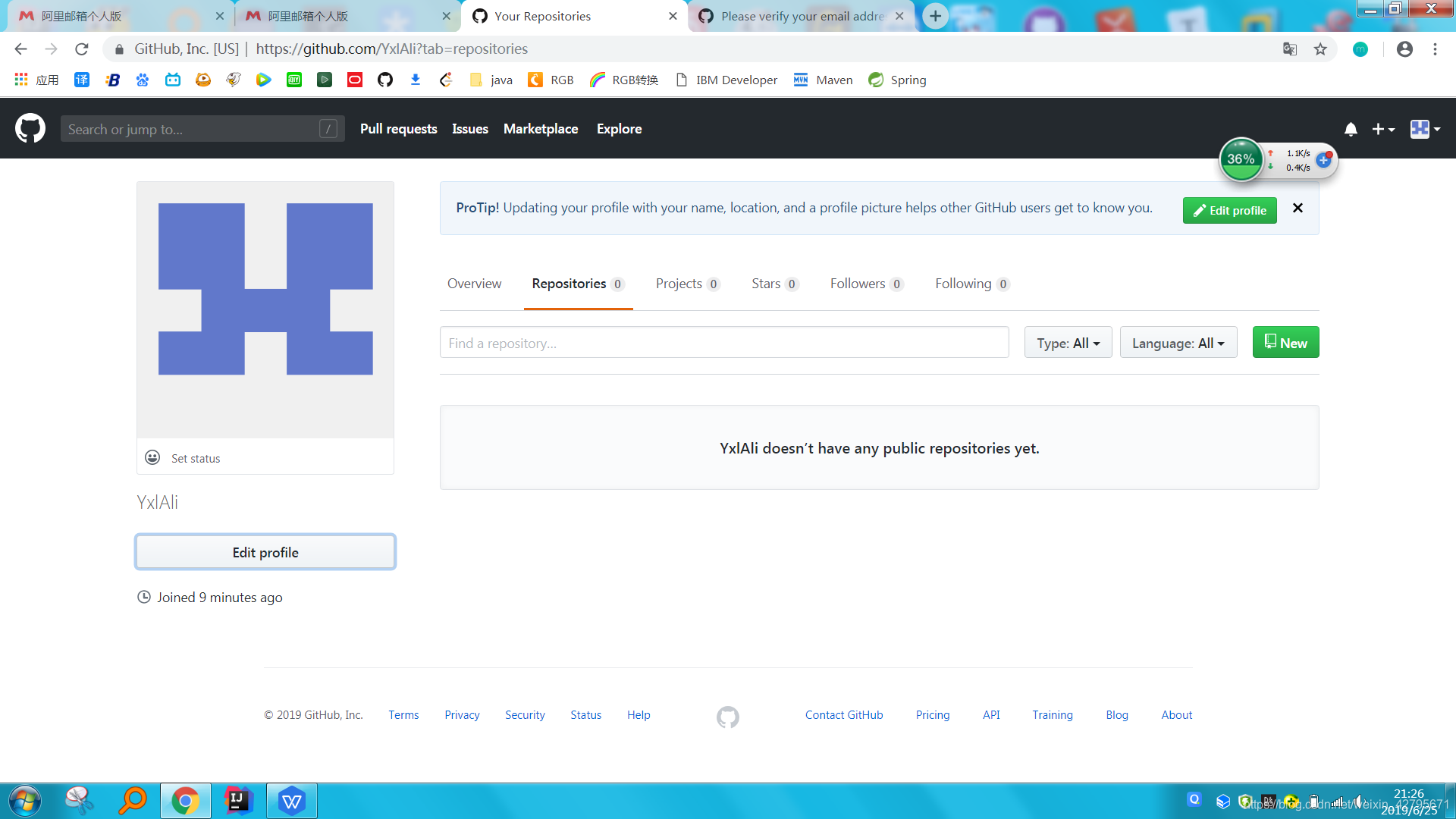The height and width of the screenshot is (819, 1456).
Task: Click the Find a repository search field
Action: coord(723,343)
